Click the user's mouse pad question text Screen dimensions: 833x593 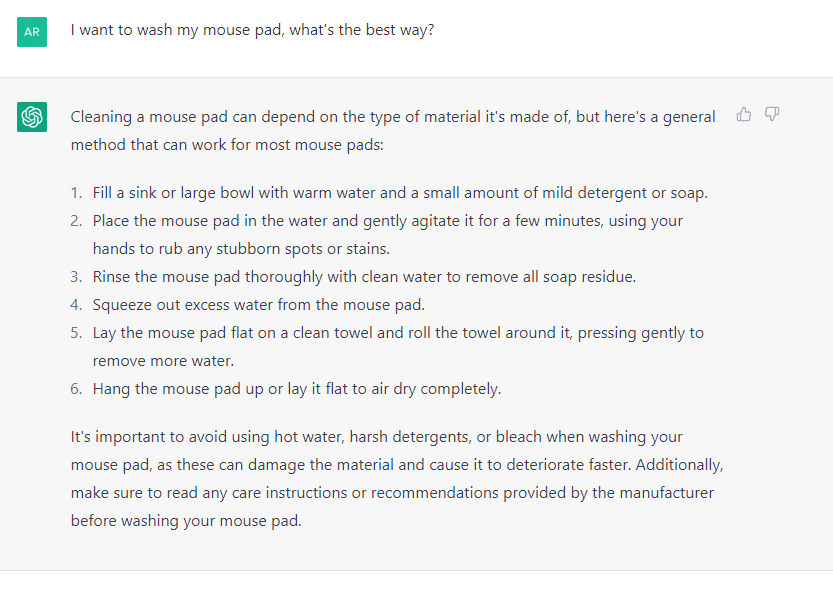(x=252, y=30)
